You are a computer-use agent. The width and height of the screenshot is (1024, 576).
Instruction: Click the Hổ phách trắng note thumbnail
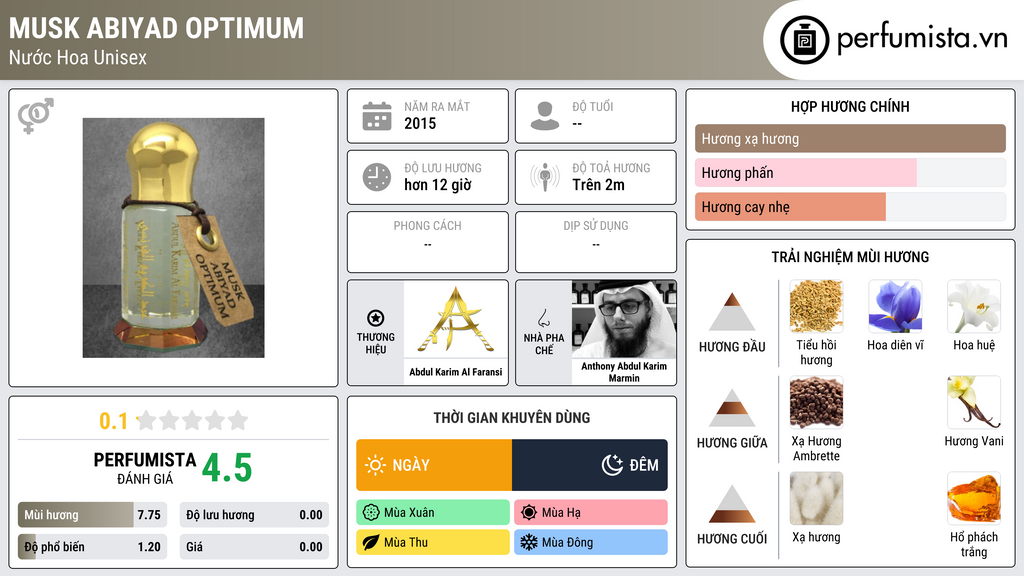(x=974, y=498)
